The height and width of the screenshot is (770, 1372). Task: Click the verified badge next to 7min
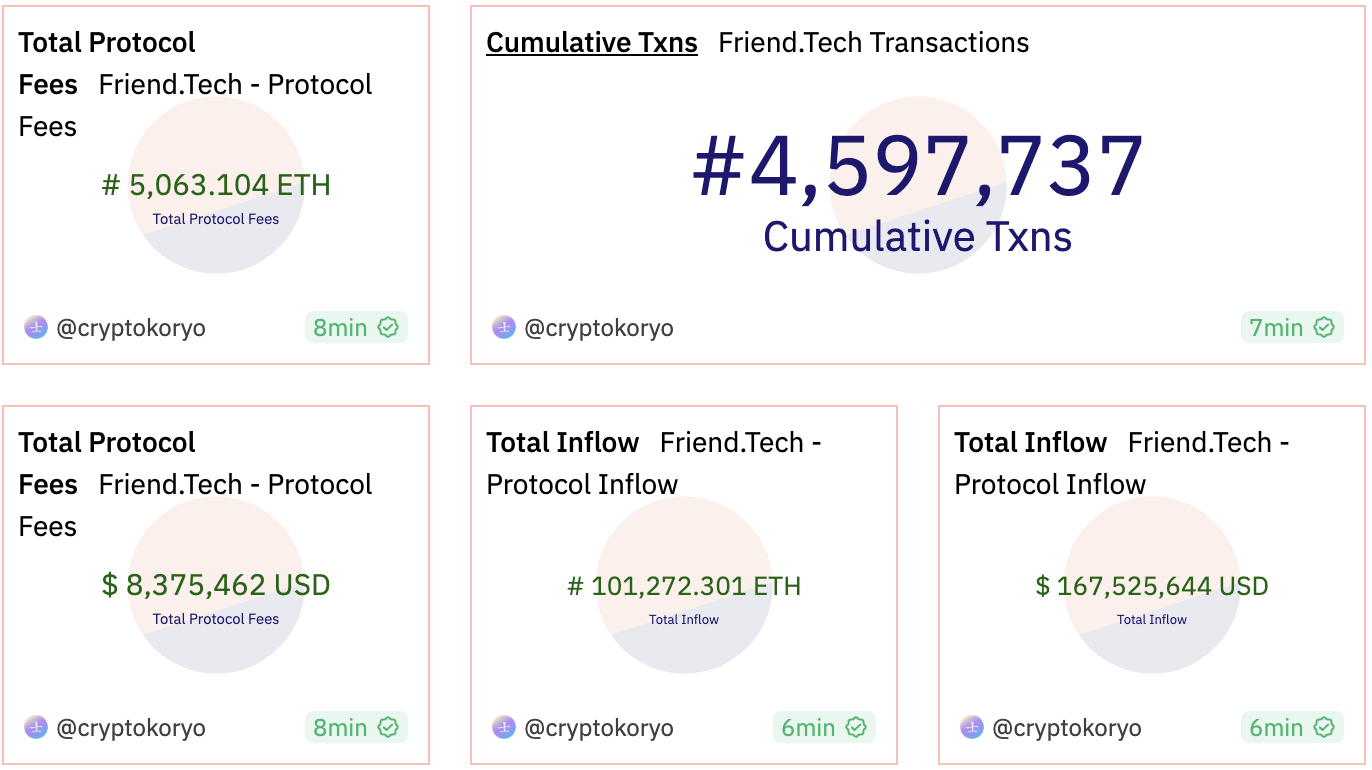point(1324,327)
